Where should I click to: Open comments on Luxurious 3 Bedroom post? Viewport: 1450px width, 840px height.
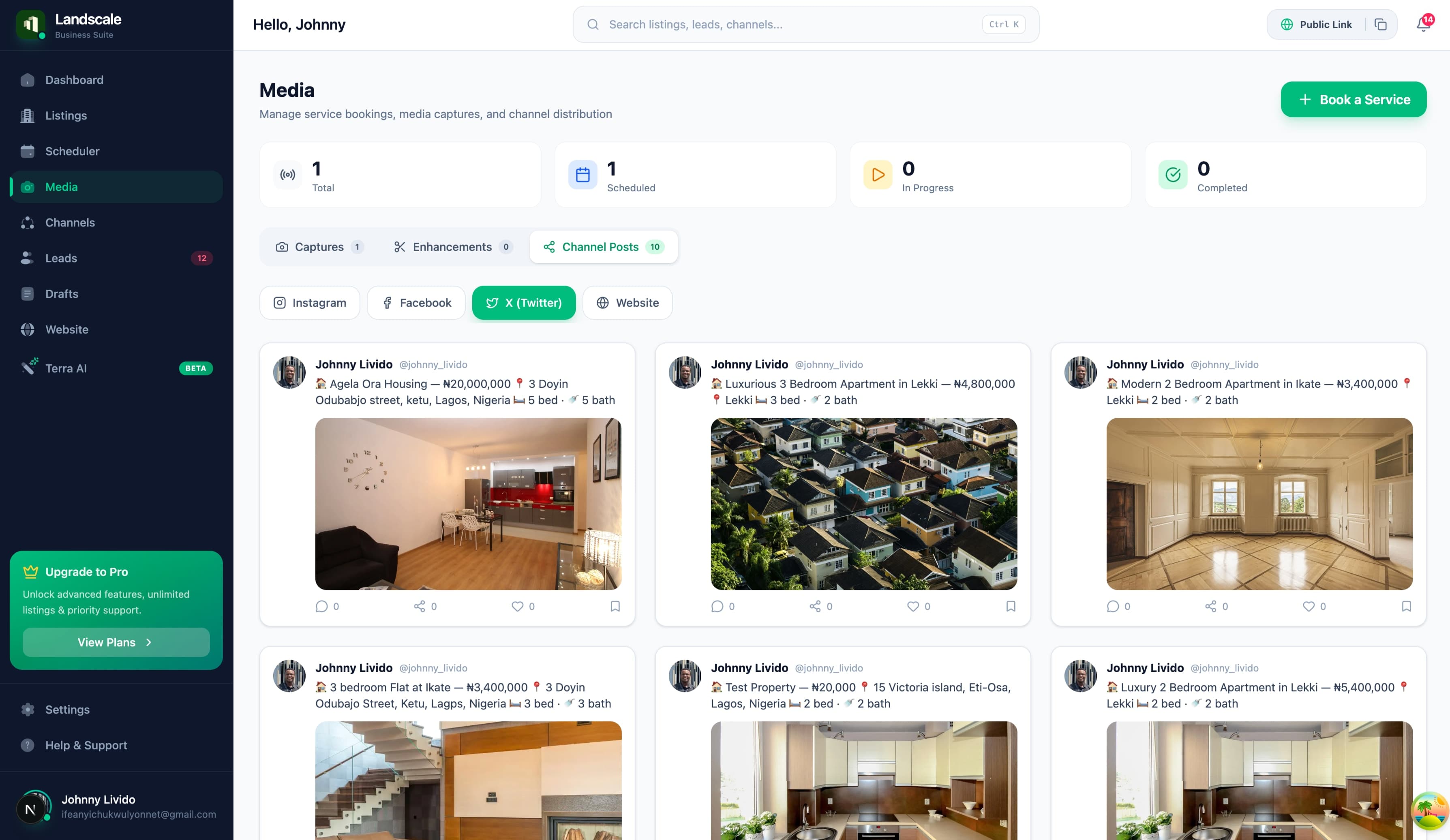click(717, 606)
